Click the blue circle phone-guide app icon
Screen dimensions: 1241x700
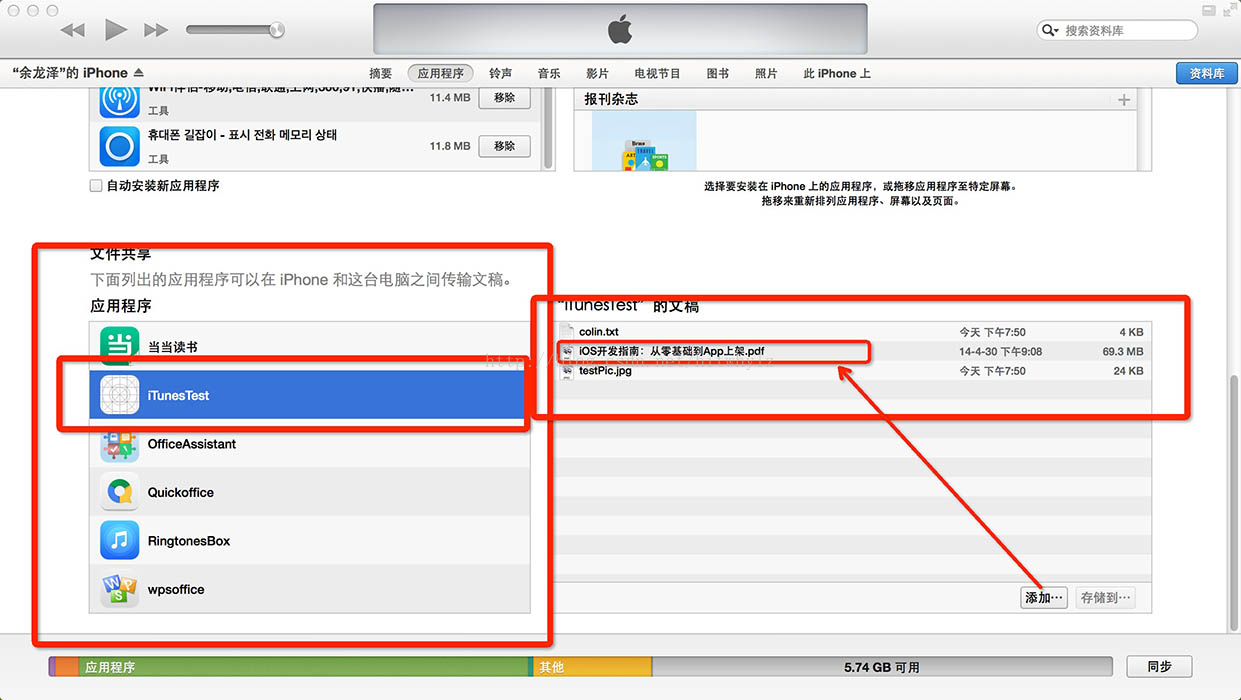coord(120,146)
